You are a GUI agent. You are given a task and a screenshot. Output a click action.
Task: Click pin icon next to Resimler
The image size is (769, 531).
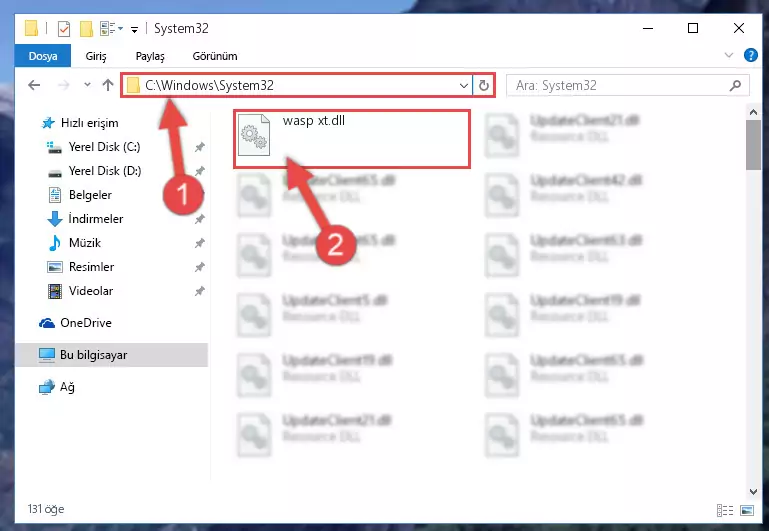pyautogui.click(x=200, y=267)
